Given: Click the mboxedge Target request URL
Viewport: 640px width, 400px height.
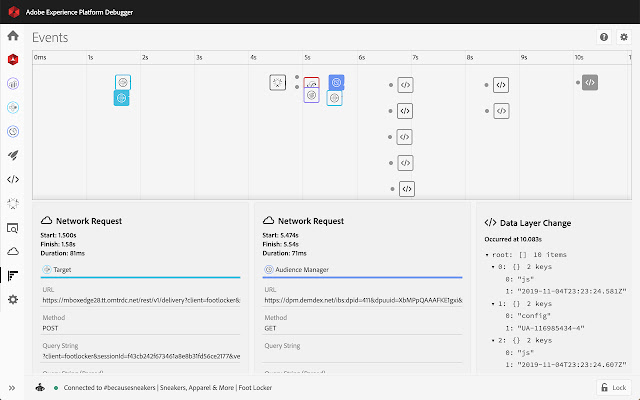Looking at the screenshot, I should click(x=140, y=300).
